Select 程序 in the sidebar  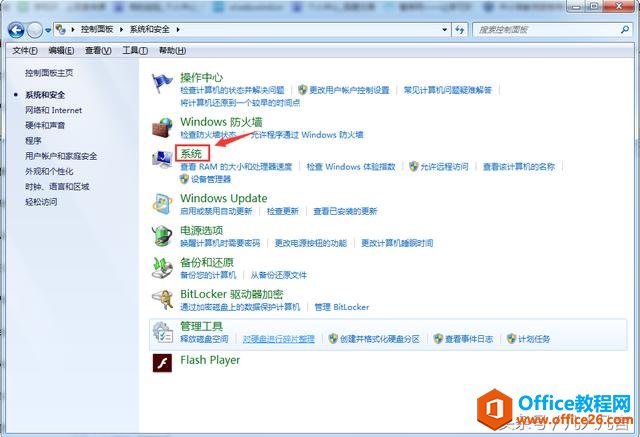(x=33, y=141)
